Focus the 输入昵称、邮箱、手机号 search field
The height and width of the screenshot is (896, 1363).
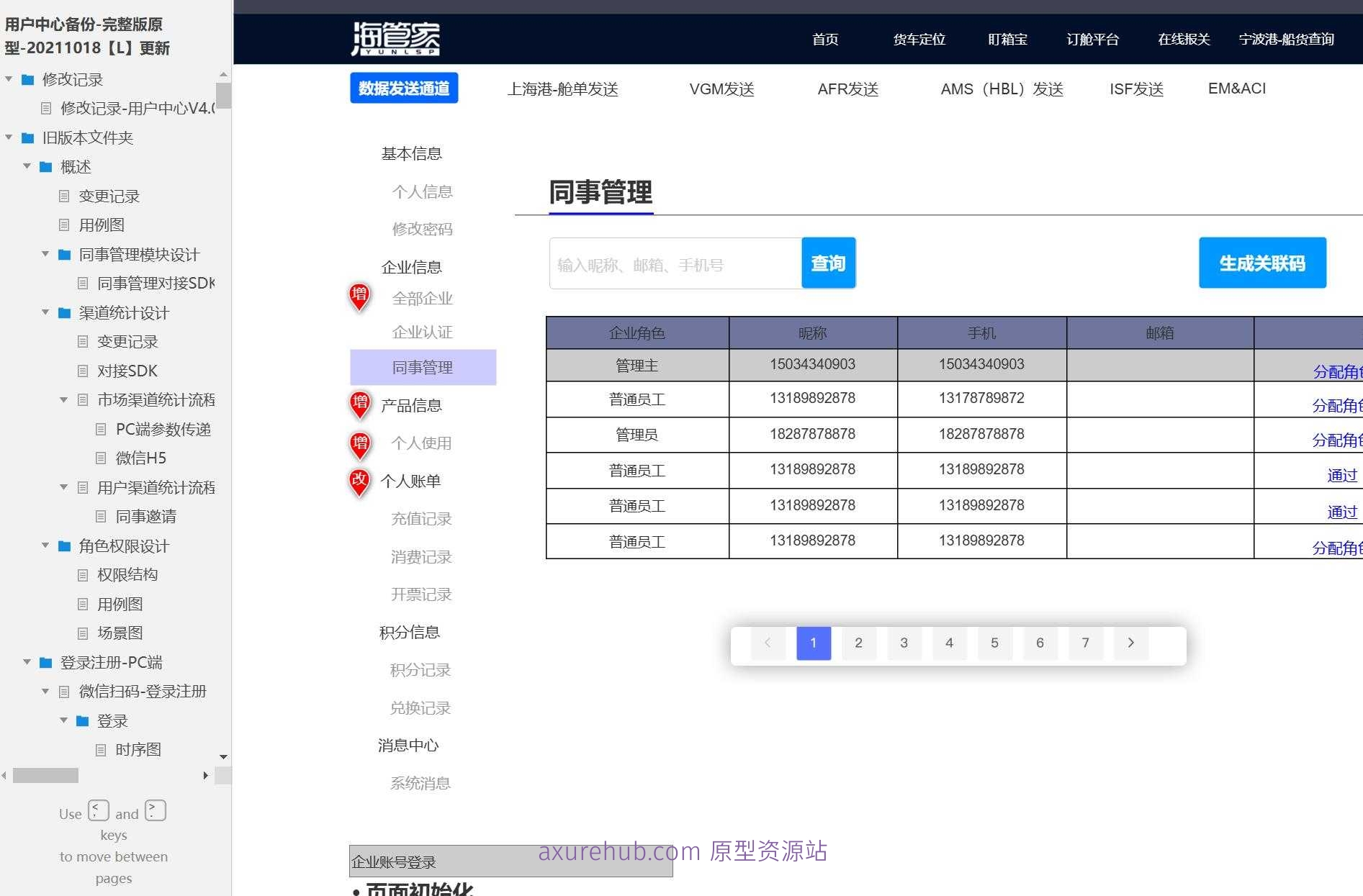pyautogui.click(x=675, y=263)
